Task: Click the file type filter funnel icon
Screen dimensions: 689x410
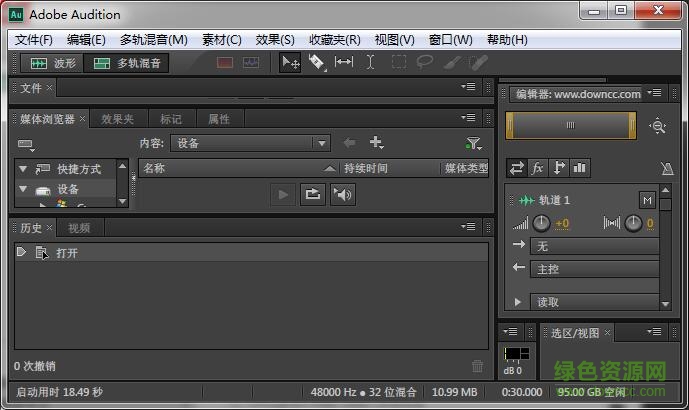Action: click(473, 144)
